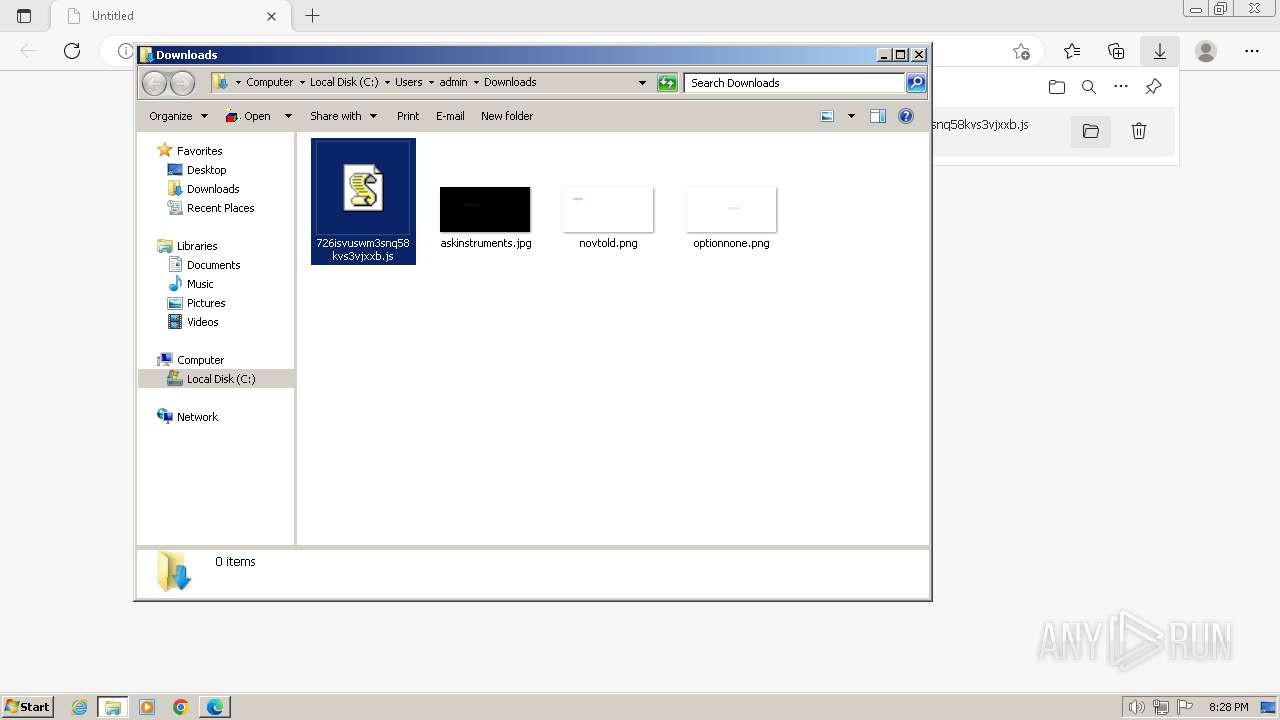This screenshot has width=1280, height=720.
Task: Select Videos library
Action: coord(202,322)
